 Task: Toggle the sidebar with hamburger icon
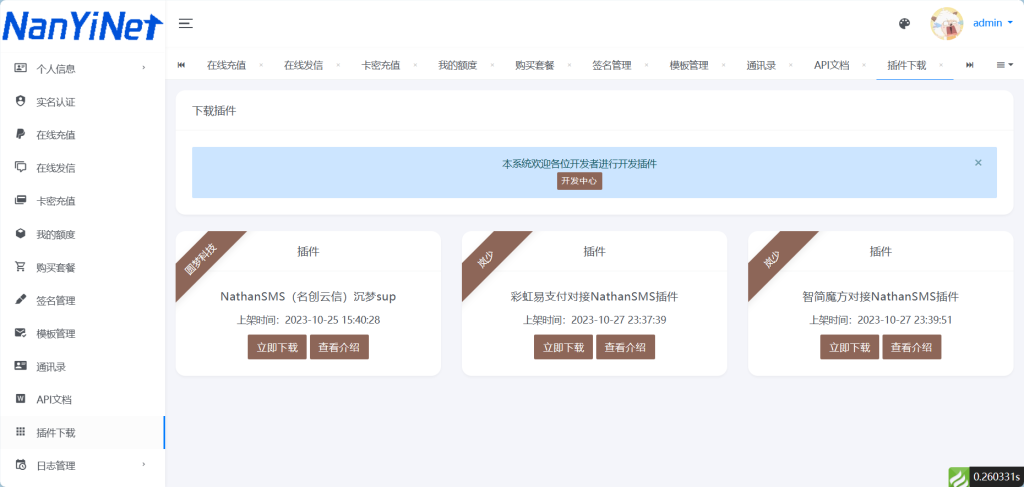click(x=186, y=24)
